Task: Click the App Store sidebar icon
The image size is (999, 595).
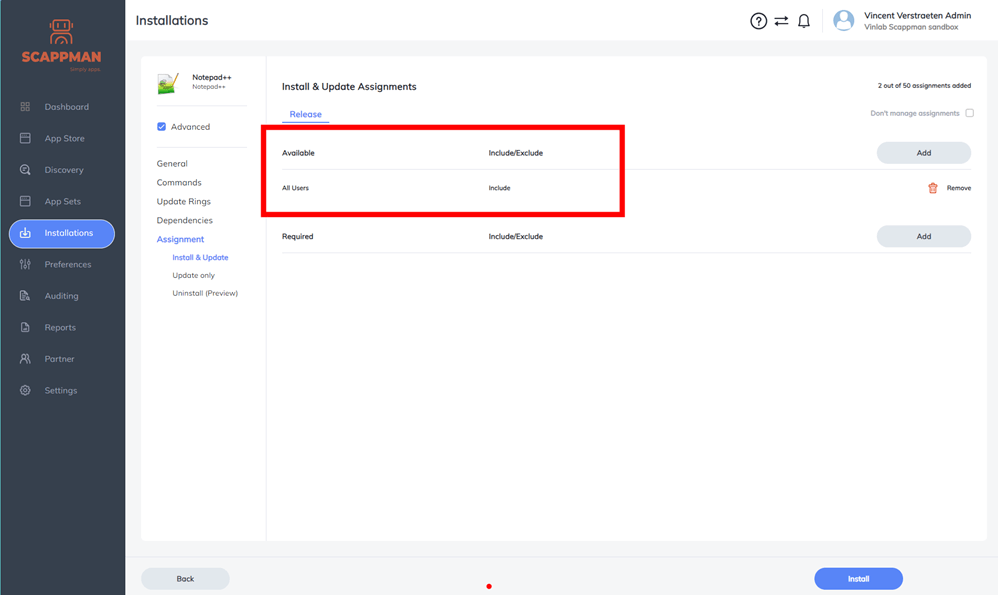Action: click(25, 138)
